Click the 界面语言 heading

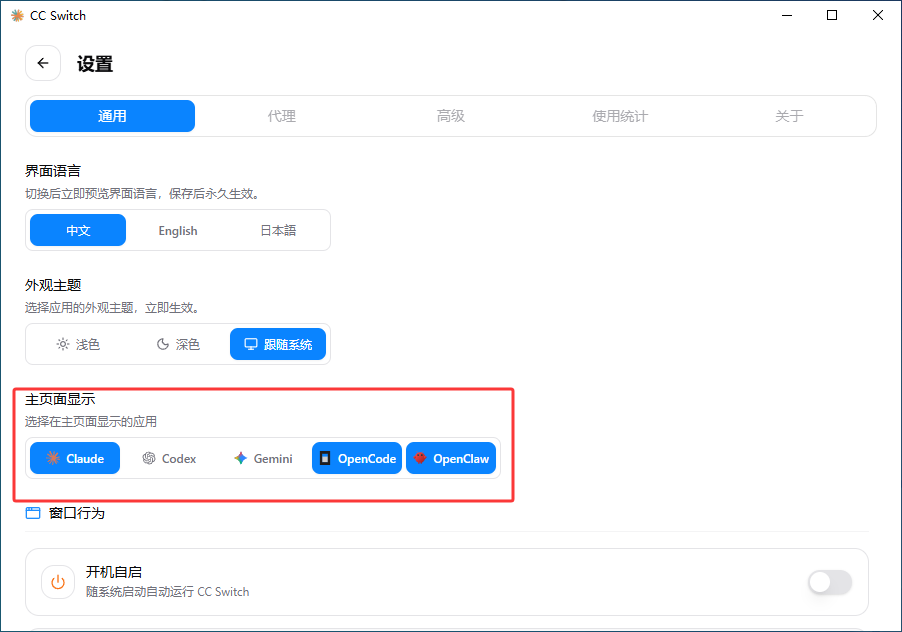[x=53, y=171]
